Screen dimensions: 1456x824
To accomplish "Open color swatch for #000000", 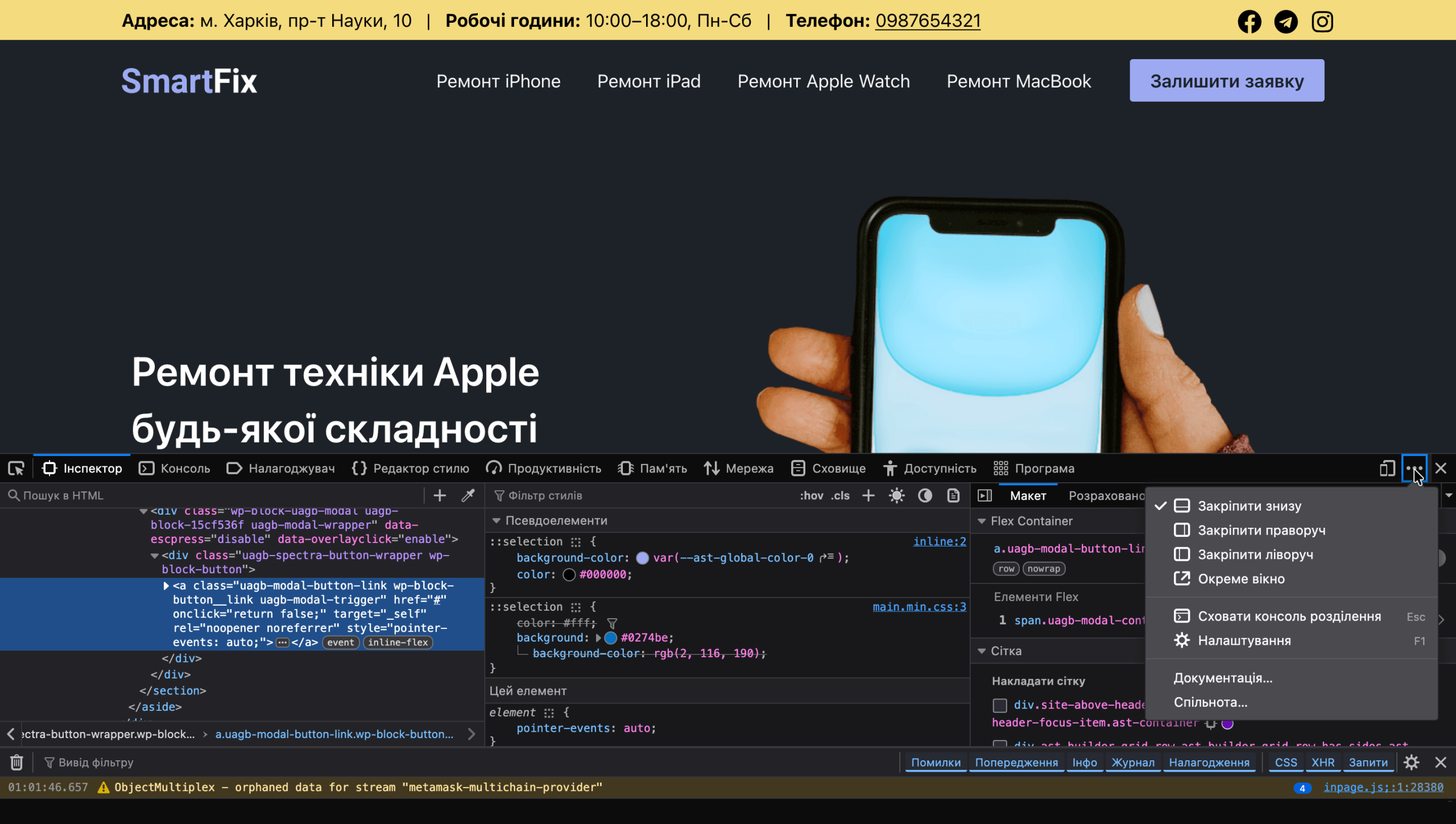I will [x=569, y=575].
